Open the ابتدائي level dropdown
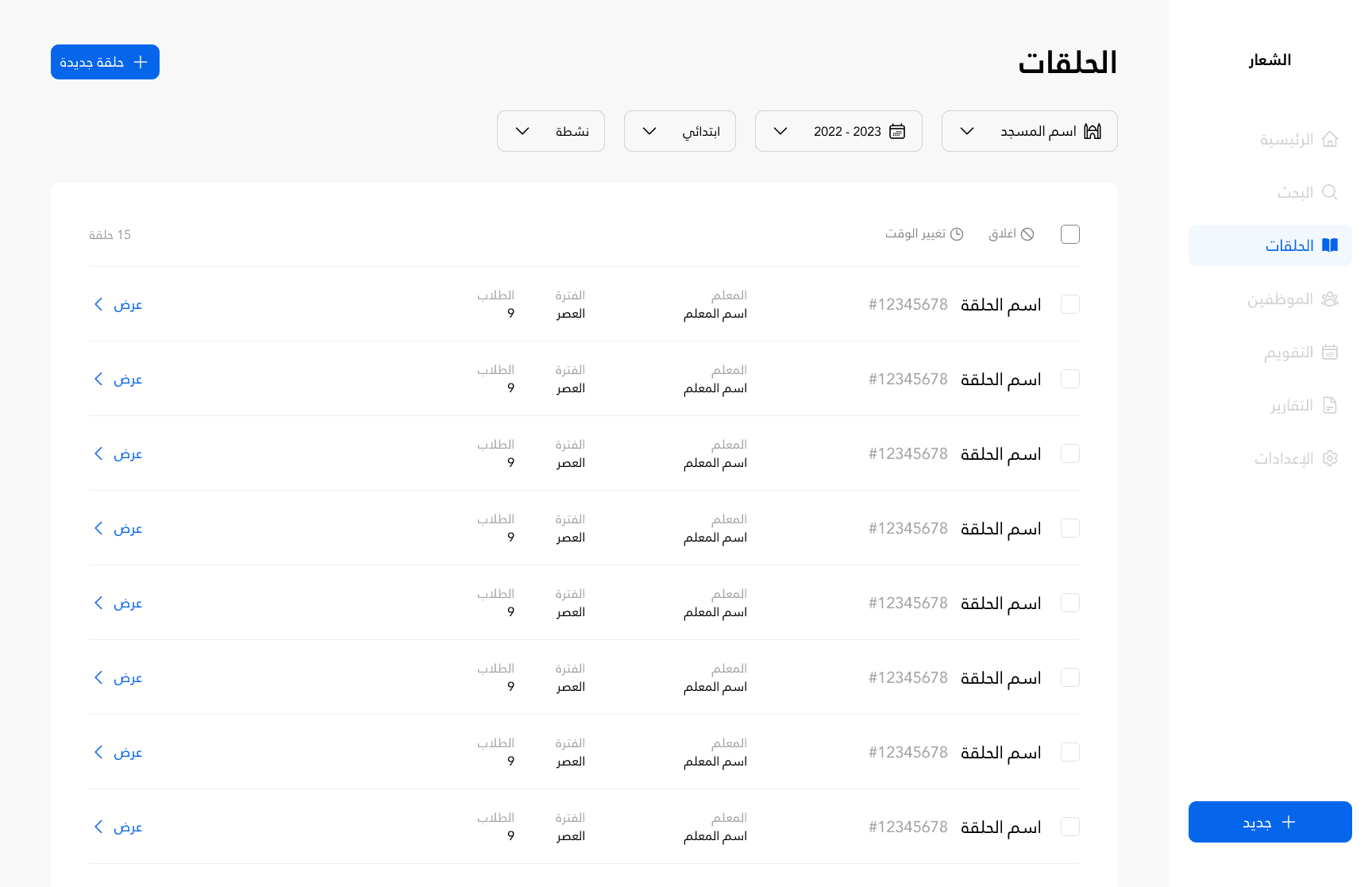 [x=680, y=131]
